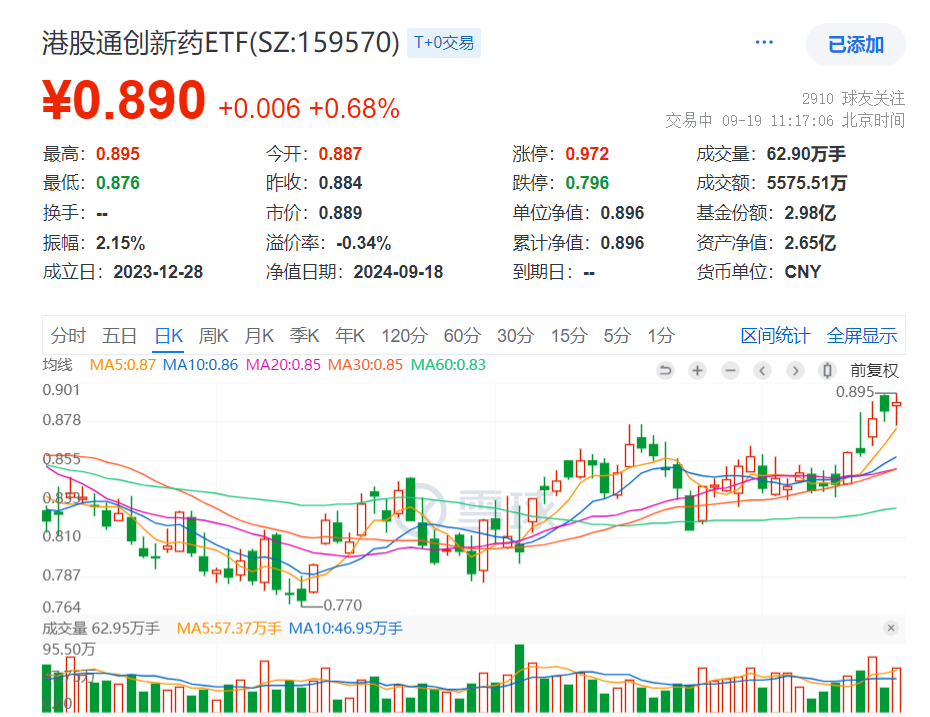
Task: Switch to the 15分 interval tab
Action: pyautogui.click(x=569, y=336)
